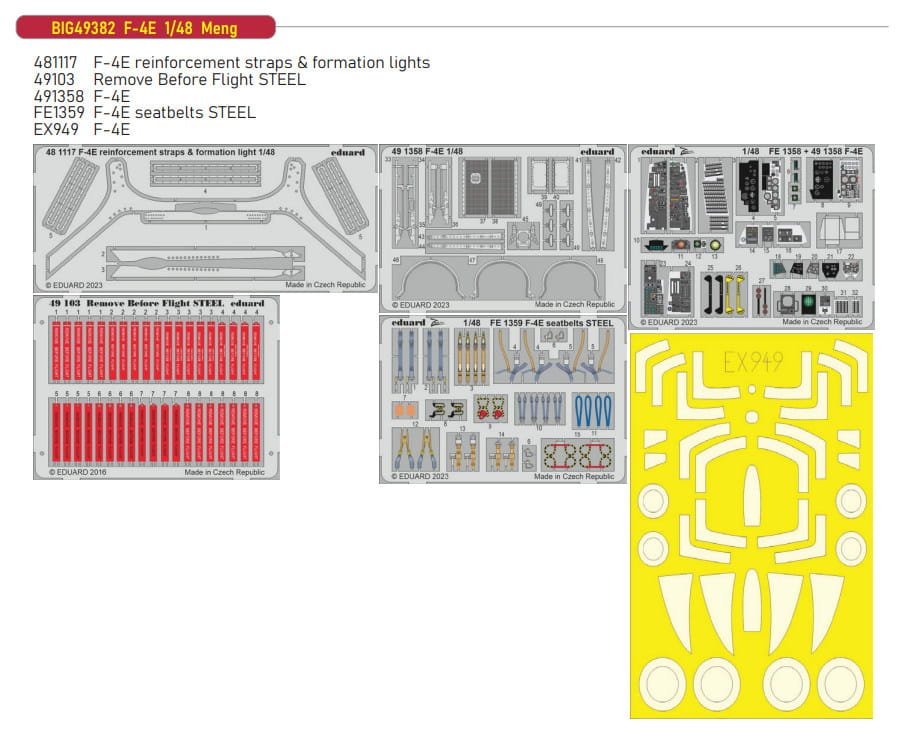The image size is (898, 734).
Task: Click '© EDUARD 2016' on the Remove Before Flight fret
Action: 77,472
